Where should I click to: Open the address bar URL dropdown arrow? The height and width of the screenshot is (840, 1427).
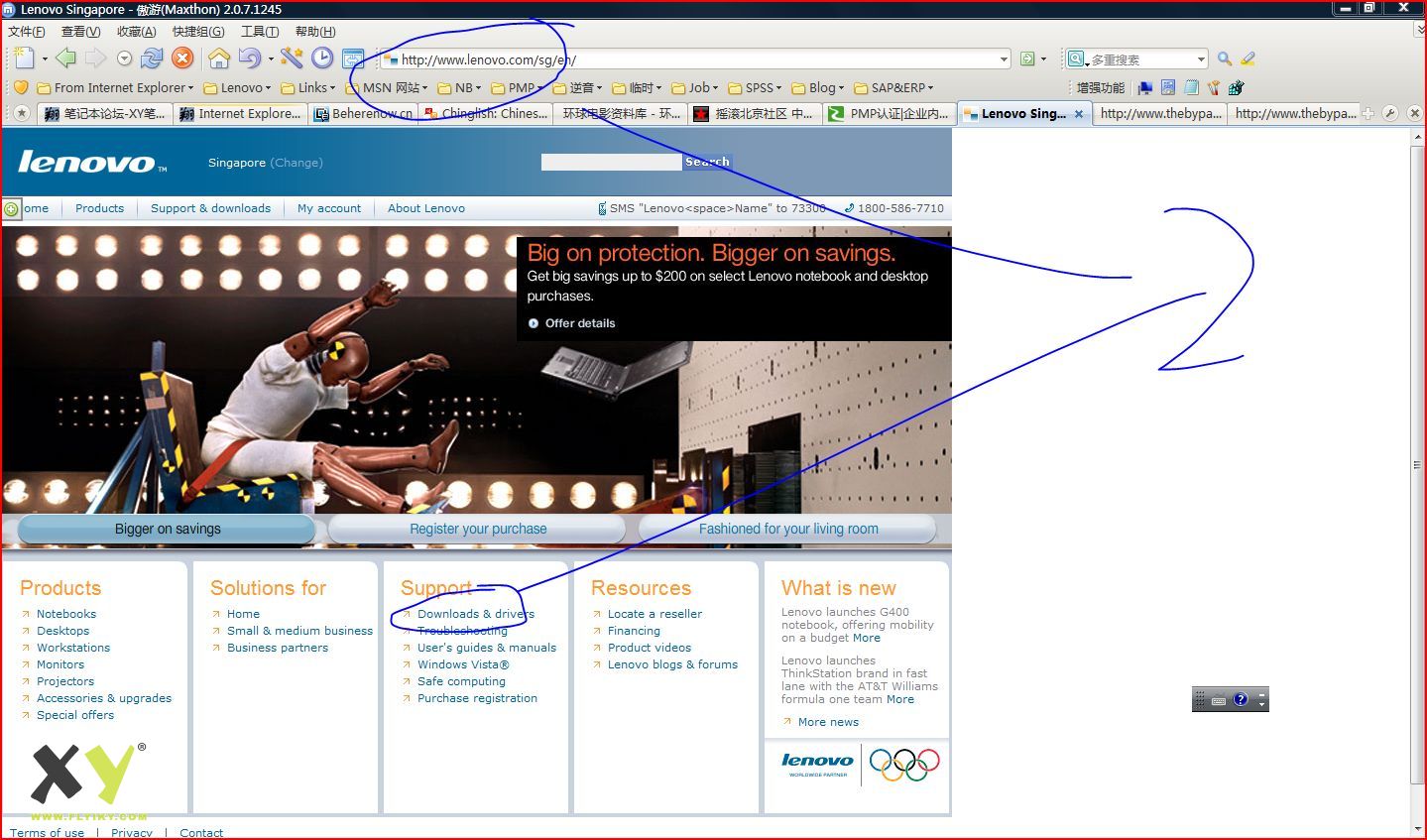coord(1004,60)
